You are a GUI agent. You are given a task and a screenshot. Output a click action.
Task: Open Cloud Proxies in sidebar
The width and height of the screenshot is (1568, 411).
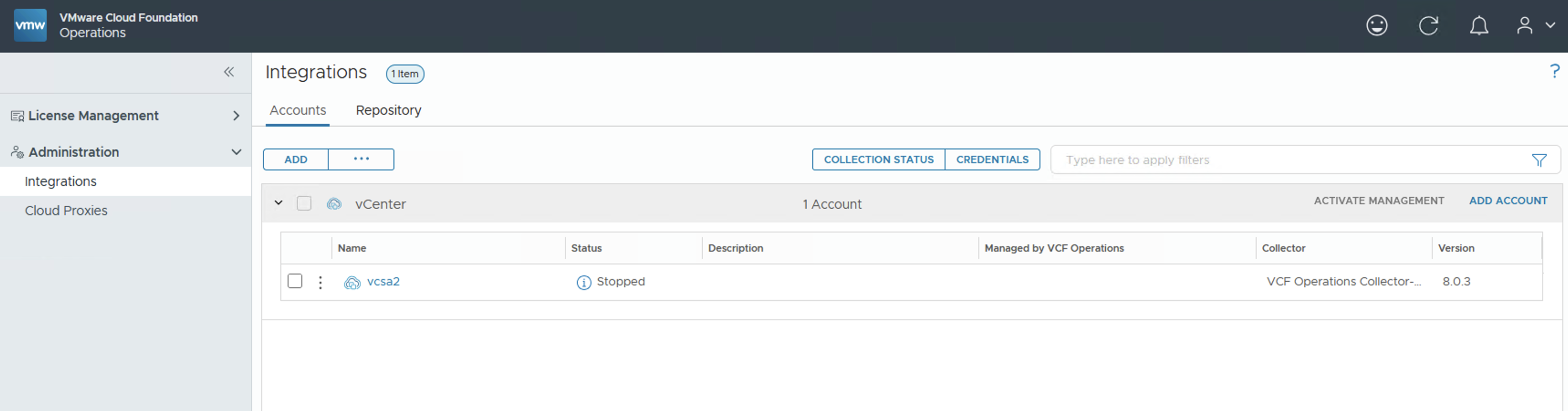(66, 211)
